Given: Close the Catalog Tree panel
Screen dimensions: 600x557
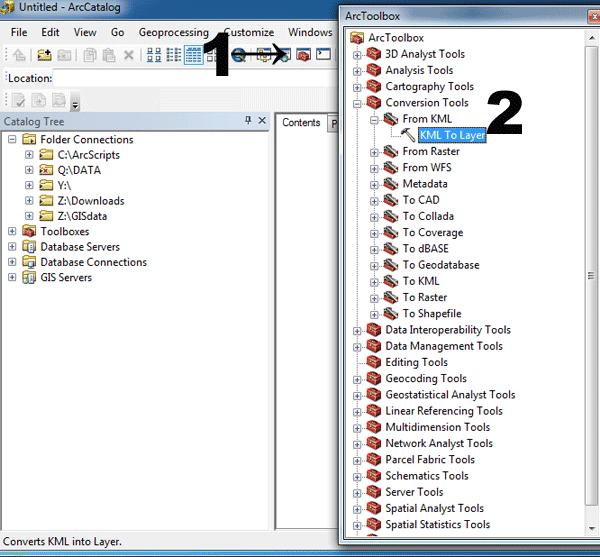Looking at the screenshot, I should click(x=262, y=121).
